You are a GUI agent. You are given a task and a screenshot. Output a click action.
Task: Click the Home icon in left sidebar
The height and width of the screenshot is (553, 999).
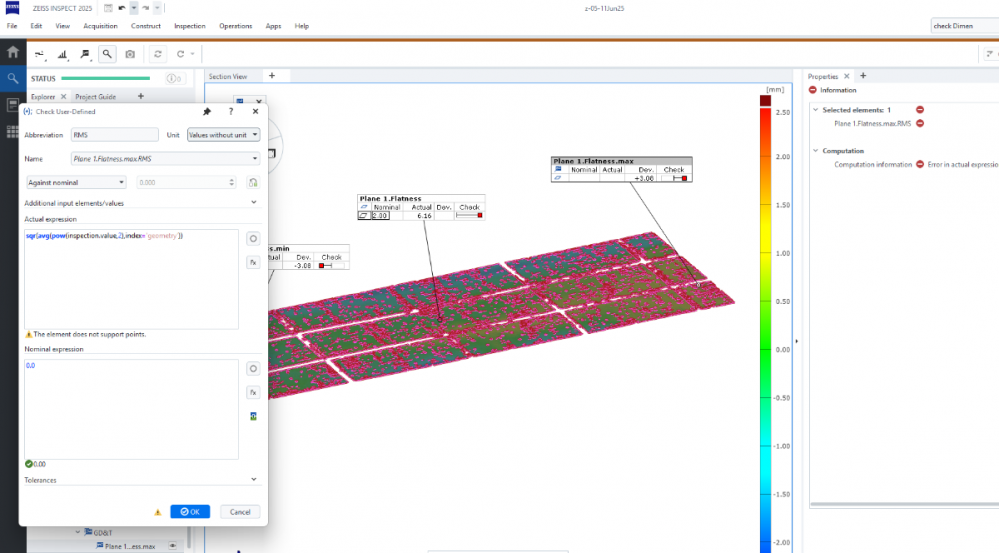pos(12,52)
